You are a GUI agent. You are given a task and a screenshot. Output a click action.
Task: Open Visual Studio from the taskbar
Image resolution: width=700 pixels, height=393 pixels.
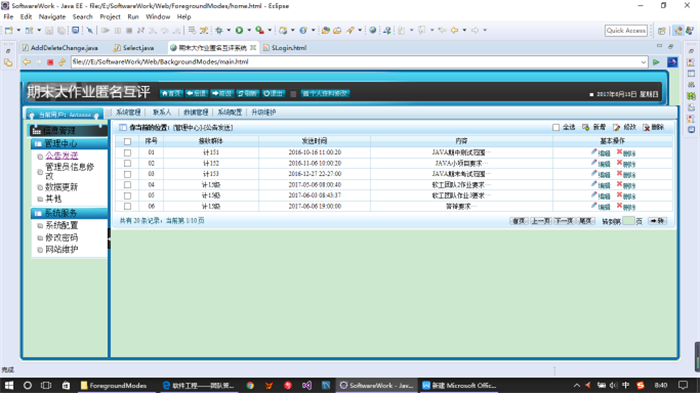pos(307,385)
